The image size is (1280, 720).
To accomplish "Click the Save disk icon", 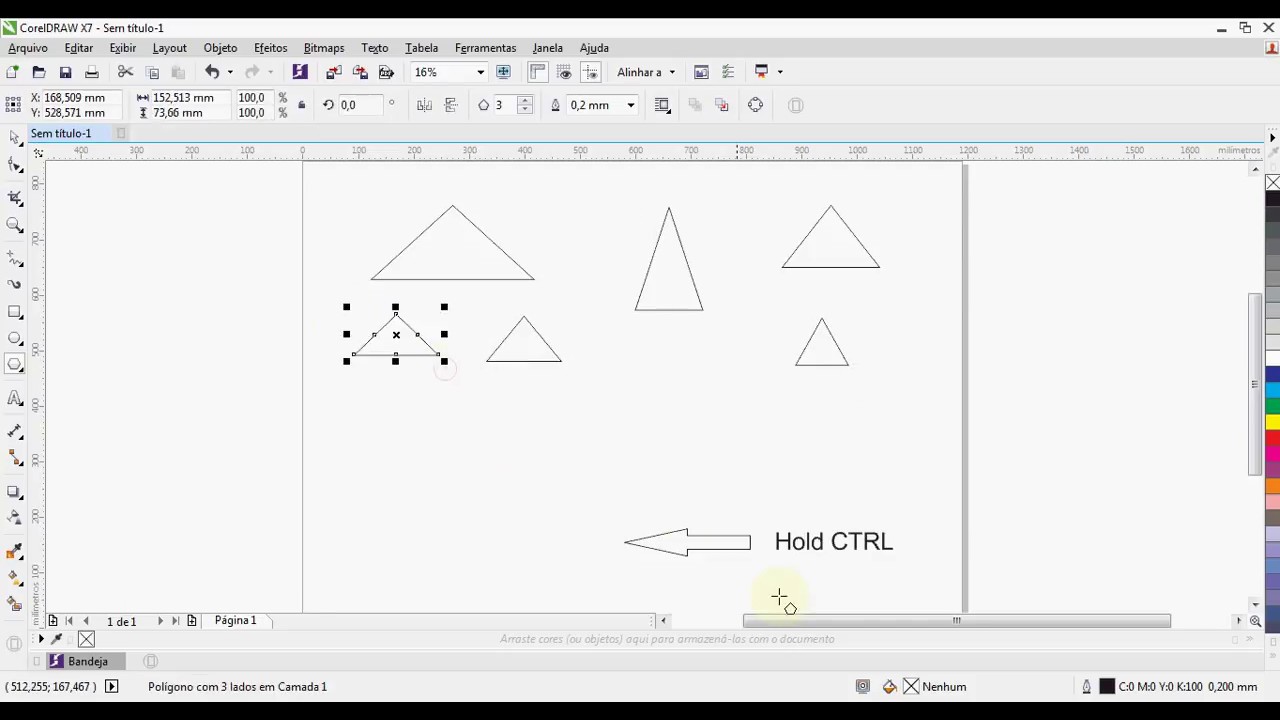I will [65, 72].
